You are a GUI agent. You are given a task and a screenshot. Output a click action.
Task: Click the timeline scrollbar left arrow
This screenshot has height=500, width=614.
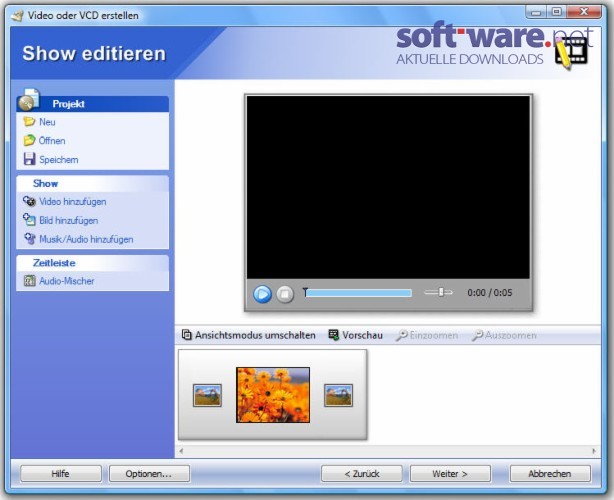(181, 451)
